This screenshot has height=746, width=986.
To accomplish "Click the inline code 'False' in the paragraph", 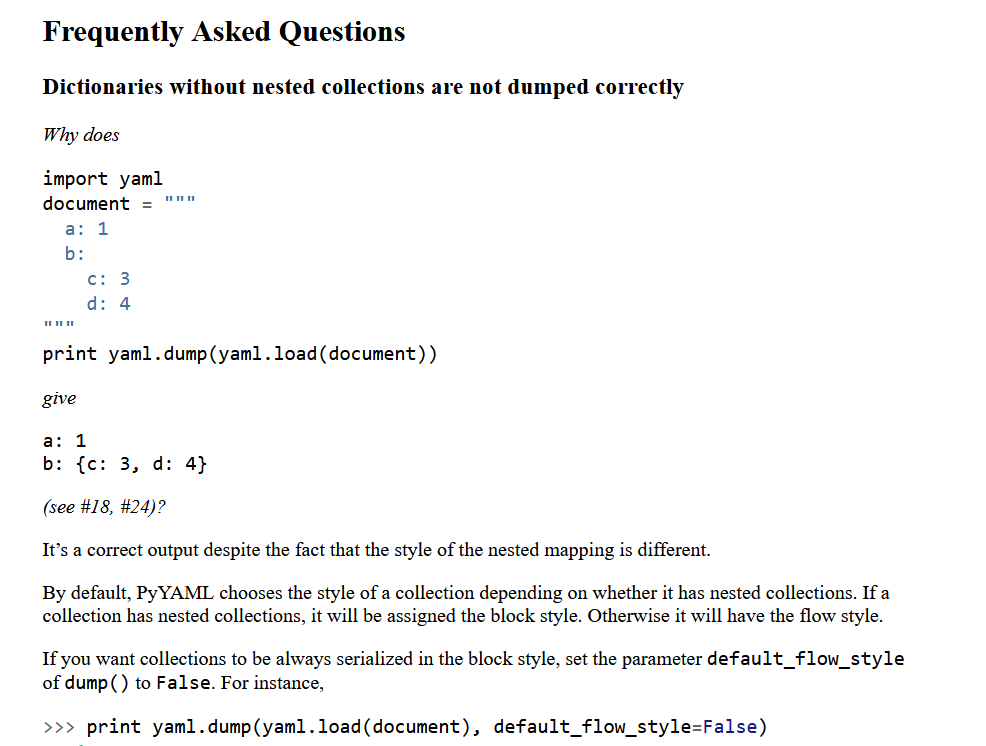I will (x=184, y=684).
